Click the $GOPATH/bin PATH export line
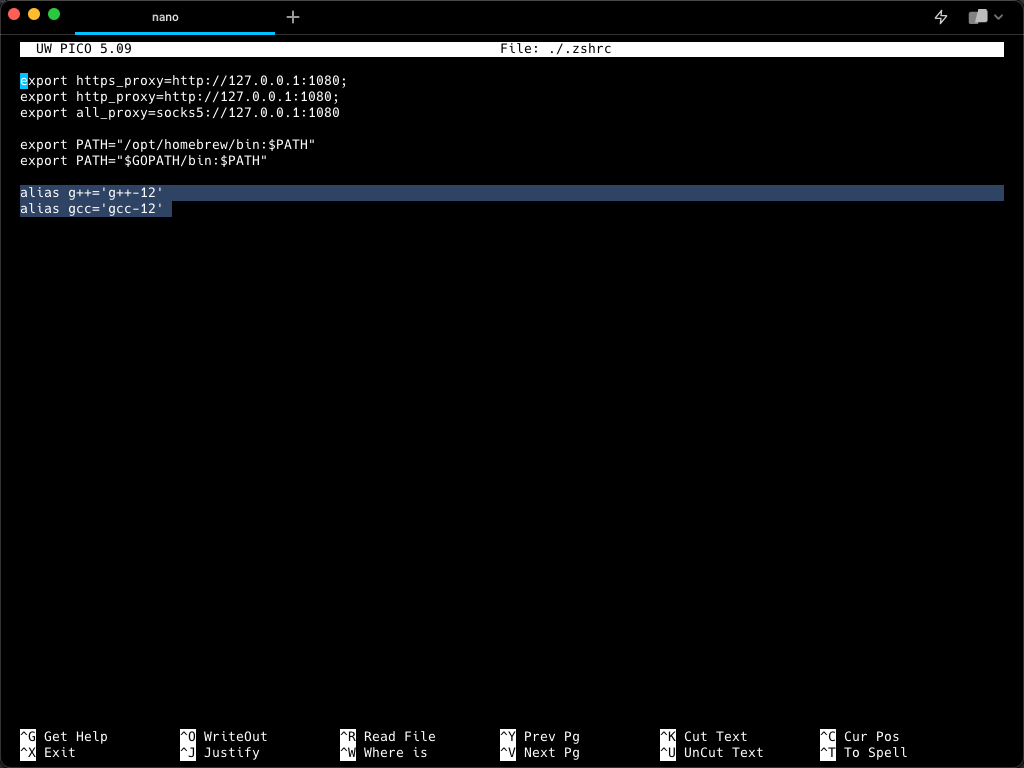 (x=144, y=161)
